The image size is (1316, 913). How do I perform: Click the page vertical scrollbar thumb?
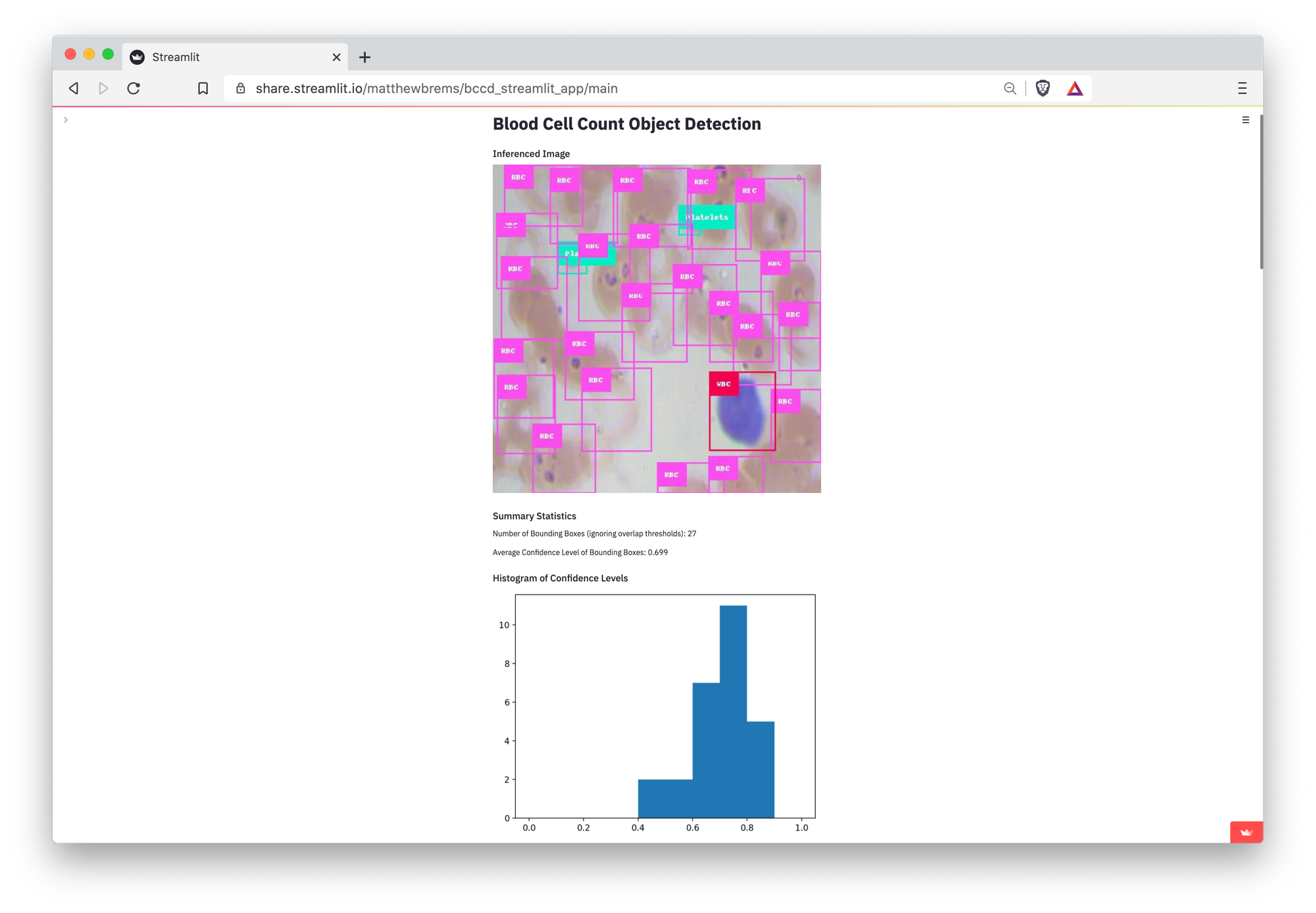[1261, 191]
